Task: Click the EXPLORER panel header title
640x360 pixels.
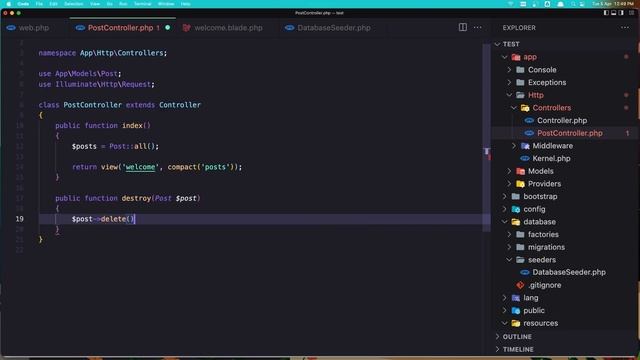Action: (x=519, y=28)
